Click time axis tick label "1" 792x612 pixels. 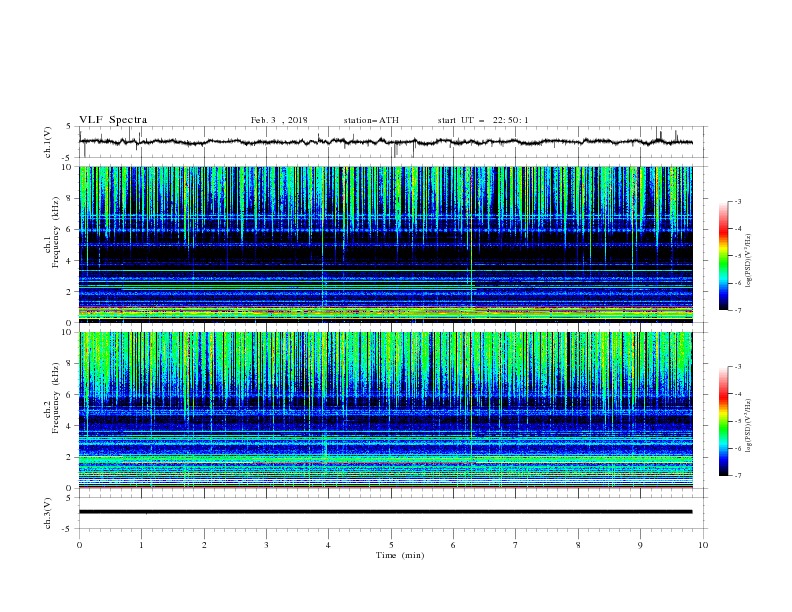141,545
